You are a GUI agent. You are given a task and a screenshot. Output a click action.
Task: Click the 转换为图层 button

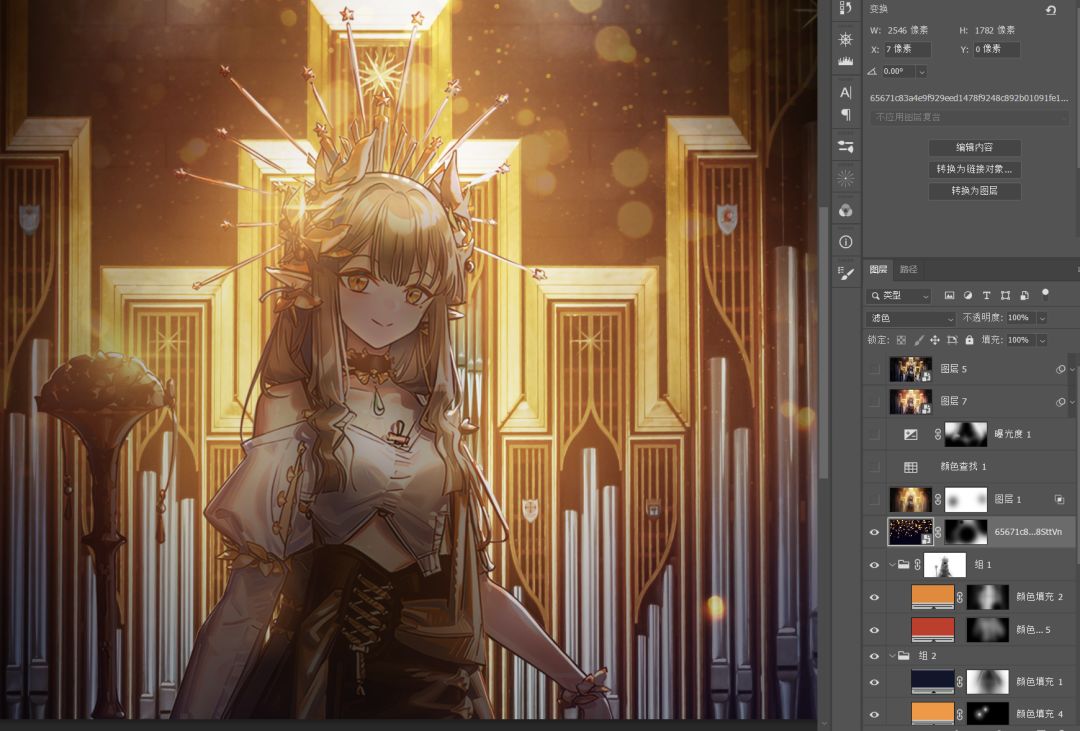pyautogui.click(x=974, y=191)
